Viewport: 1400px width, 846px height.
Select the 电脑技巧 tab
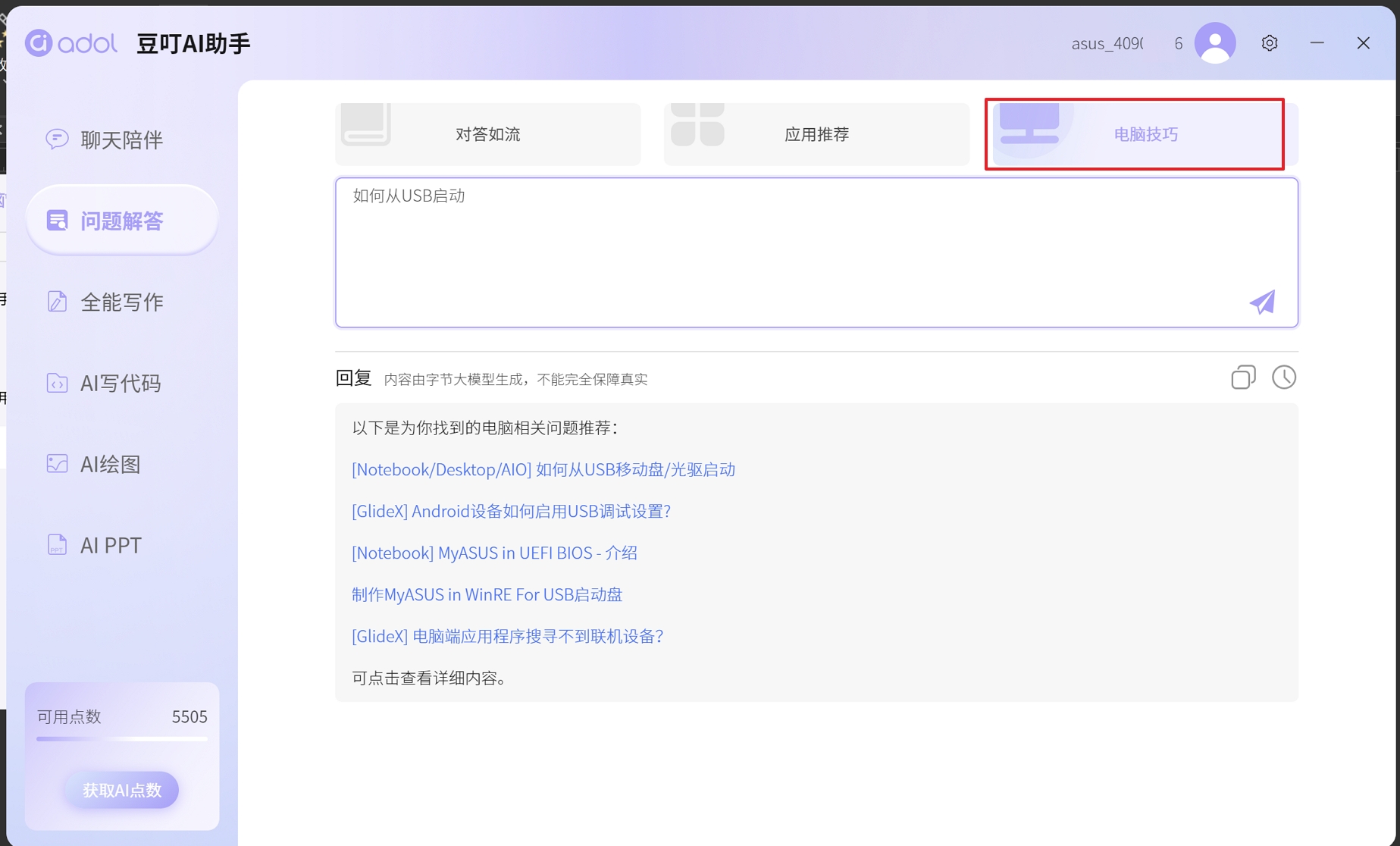(1145, 134)
